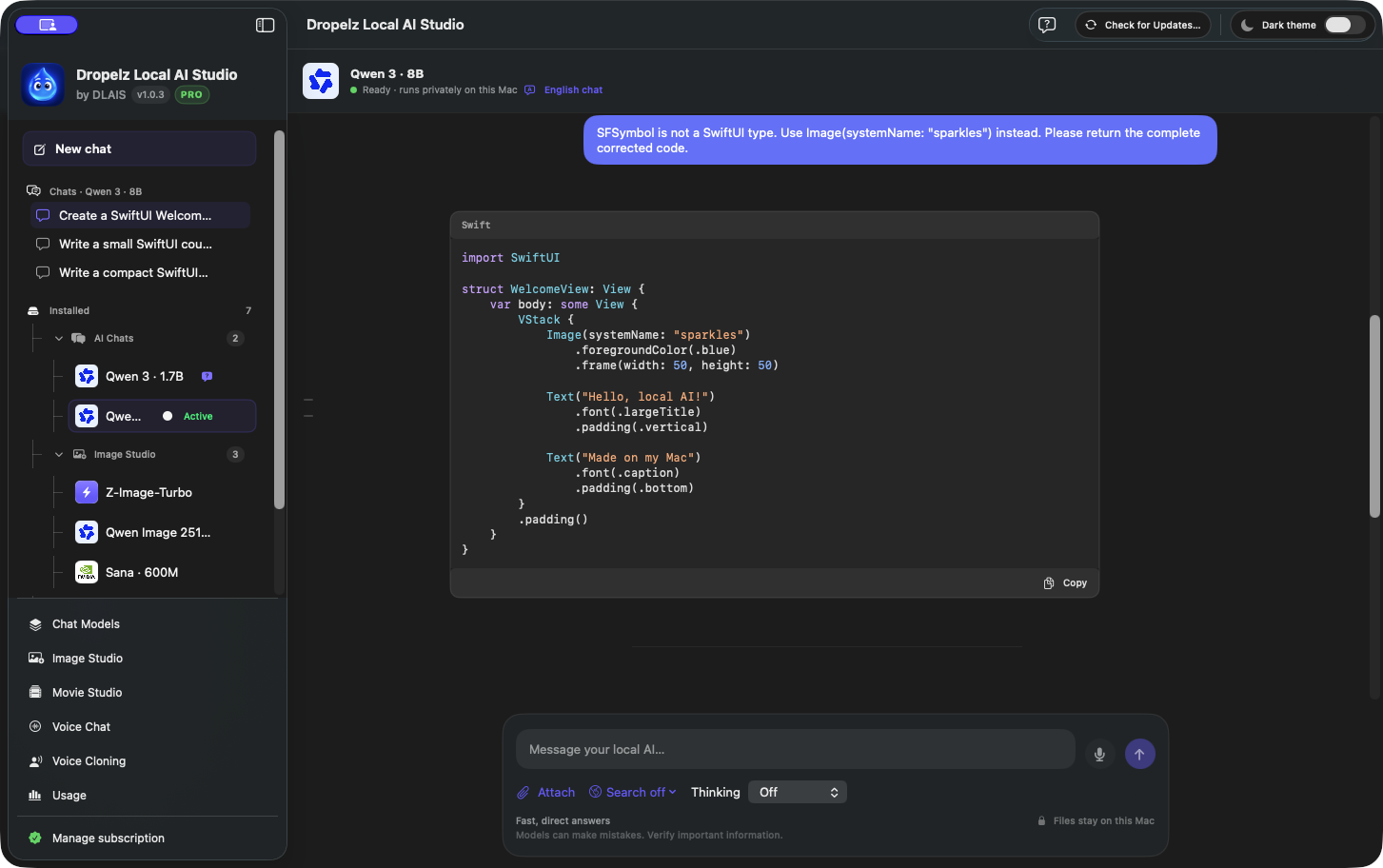Viewport: 1383px width, 868px height.
Task: Click the Movie Studio icon
Action: click(x=35, y=692)
